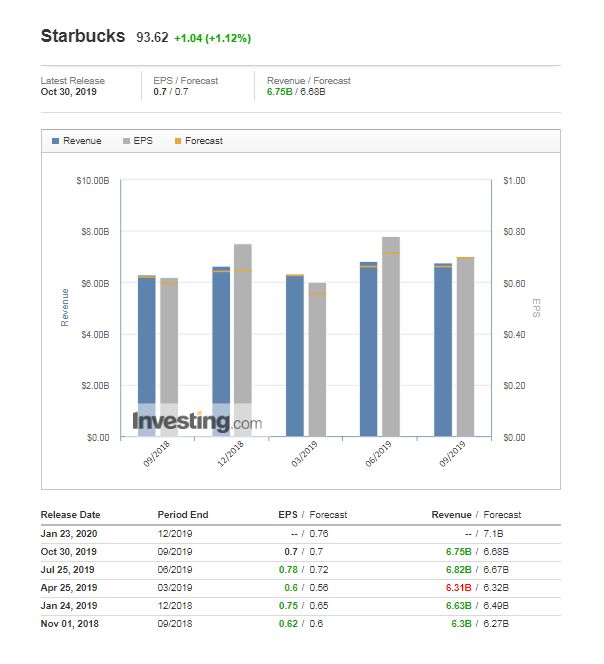The width and height of the screenshot is (604, 664).
Task: Click the 03/2019 blue revenue bar
Action: coord(295,355)
